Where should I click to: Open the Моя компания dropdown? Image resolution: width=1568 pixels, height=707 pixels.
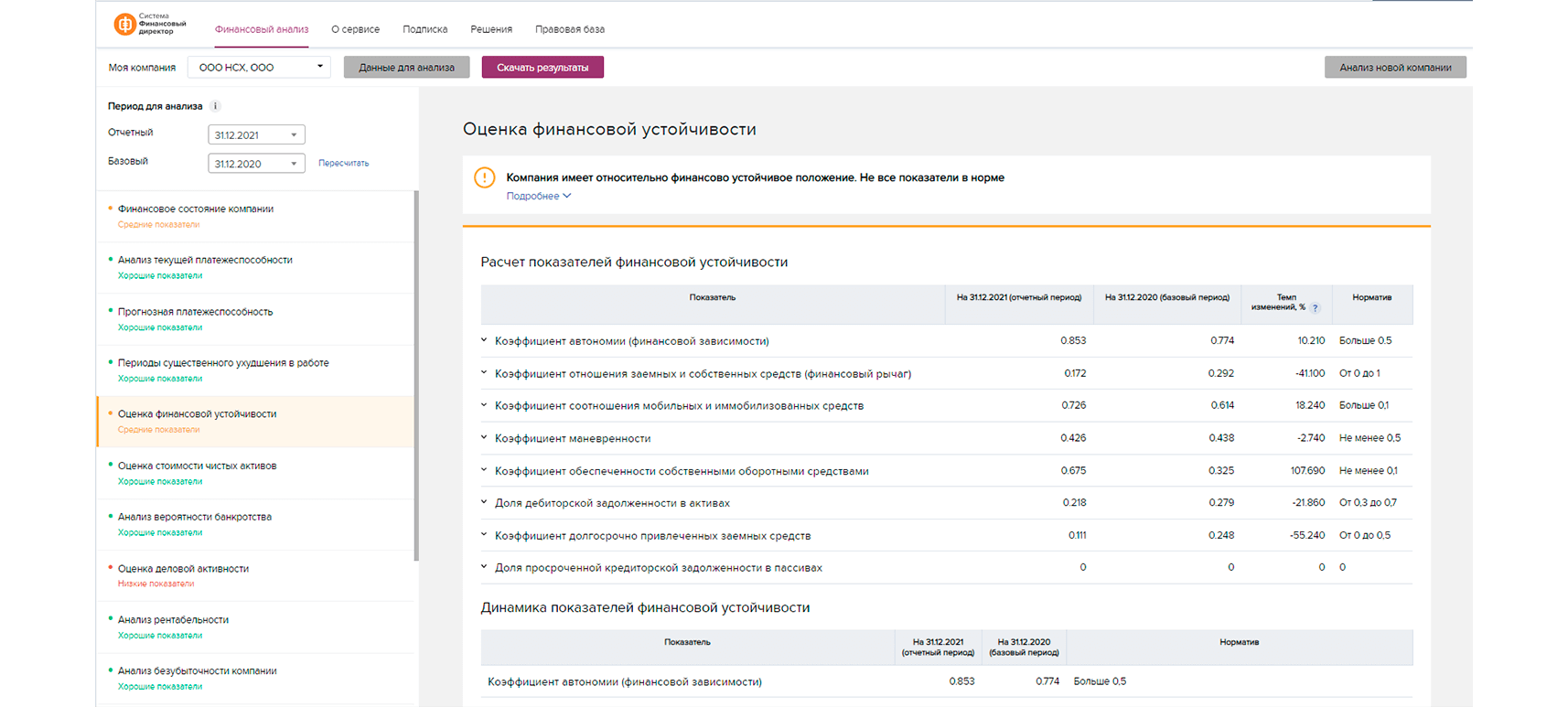(x=259, y=67)
